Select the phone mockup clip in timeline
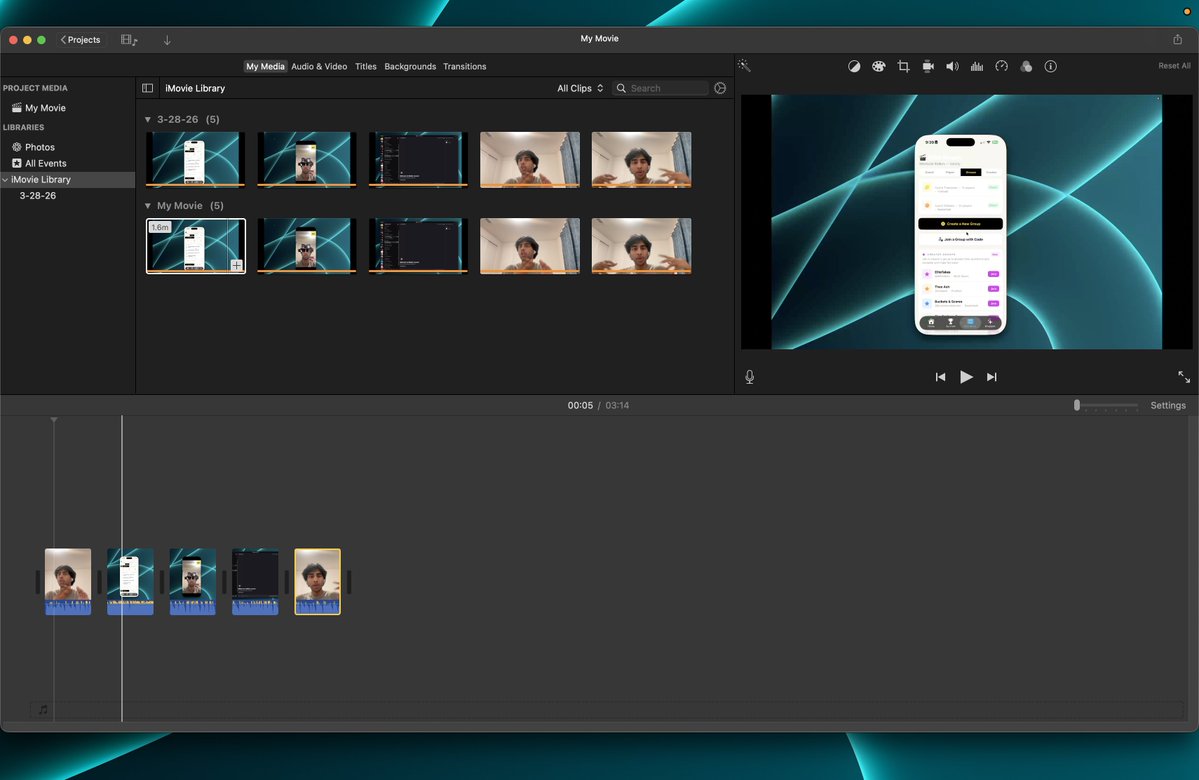This screenshot has height=780, width=1199. (x=130, y=581)
